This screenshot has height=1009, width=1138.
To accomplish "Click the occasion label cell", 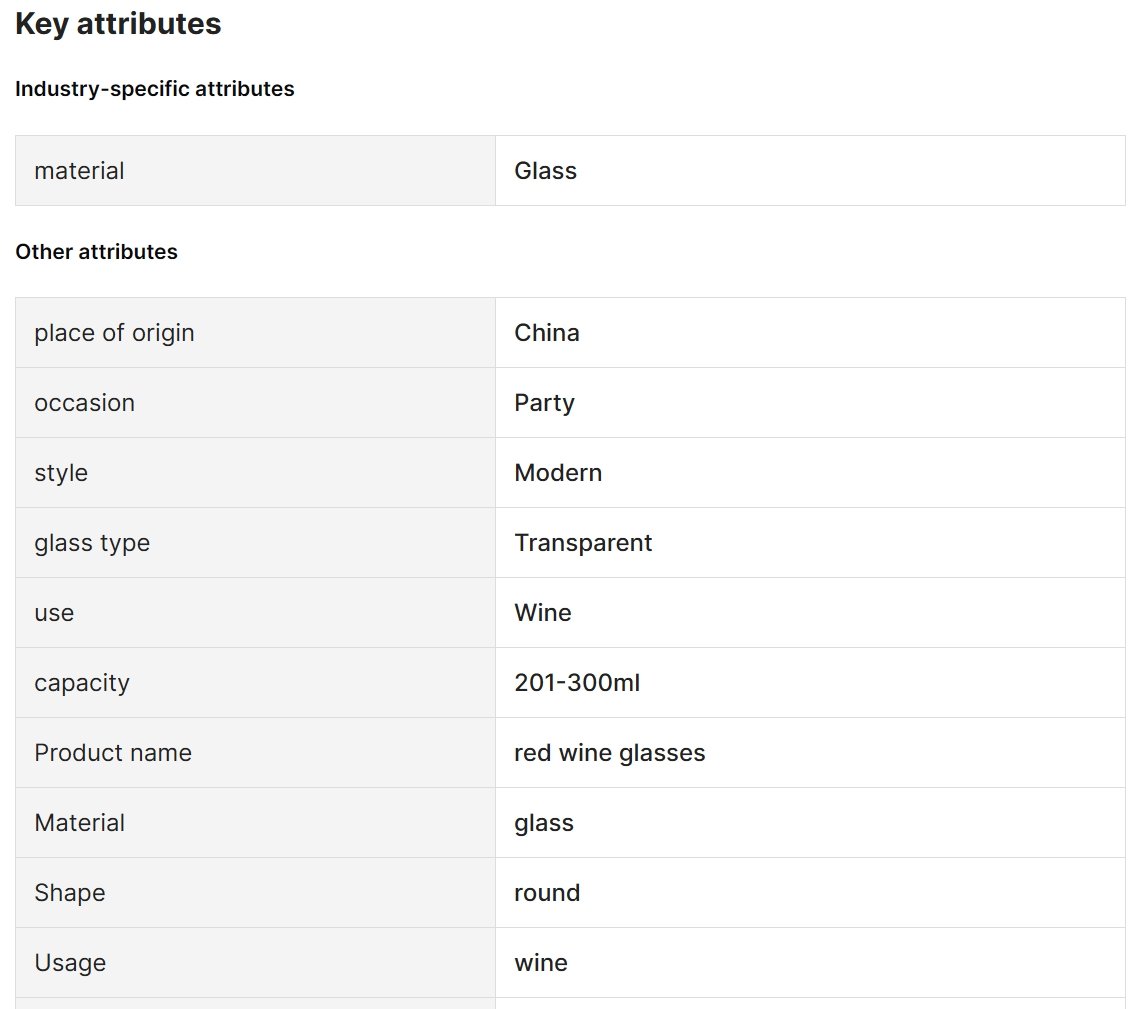I will pos(255,403).
